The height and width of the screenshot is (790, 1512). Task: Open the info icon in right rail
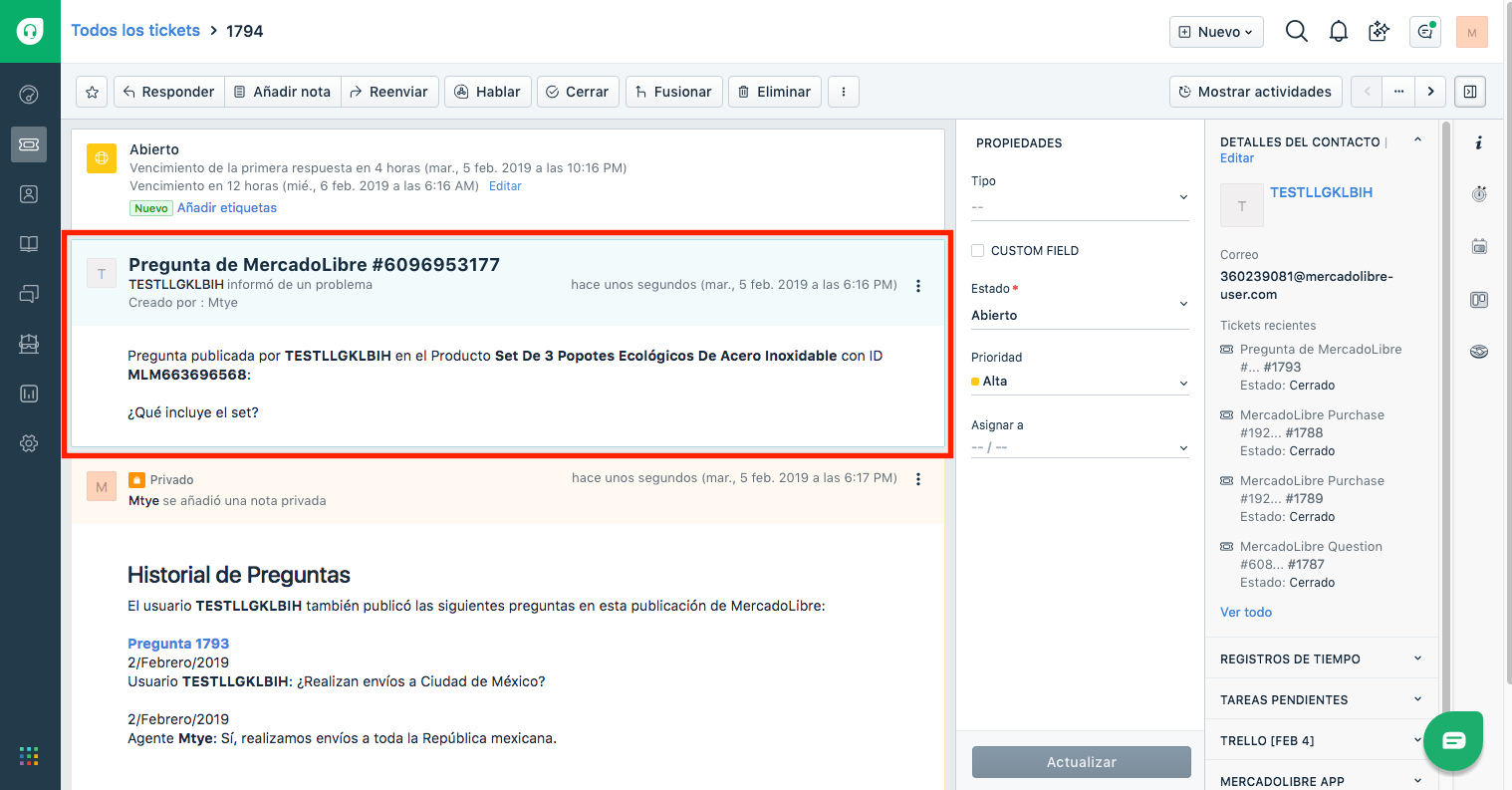point(1479,143)
